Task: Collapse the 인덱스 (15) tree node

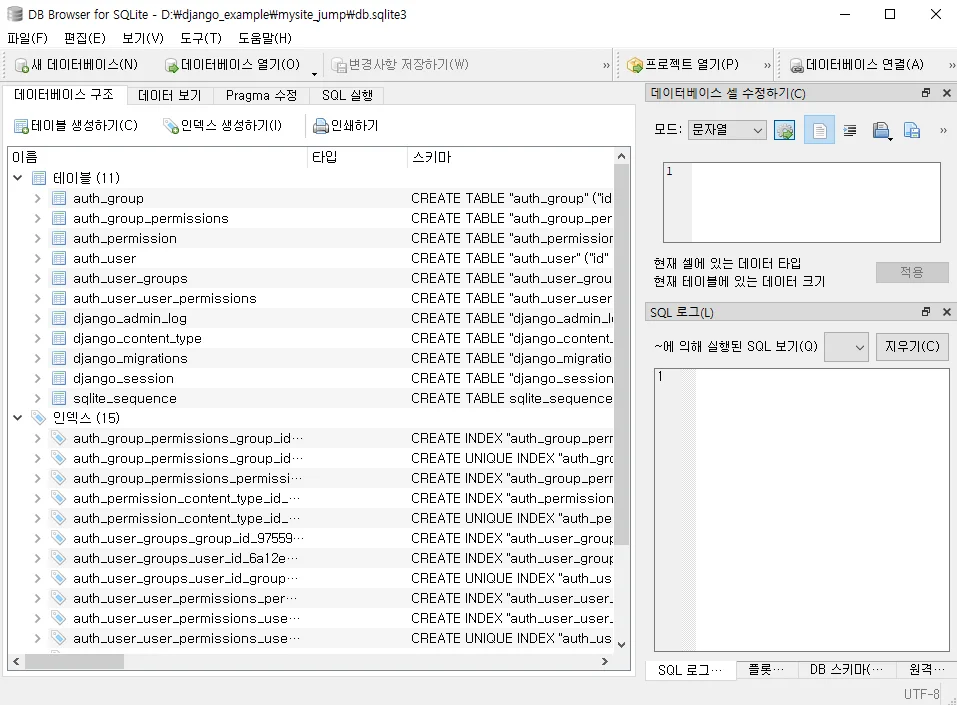Action: [18, 418]
